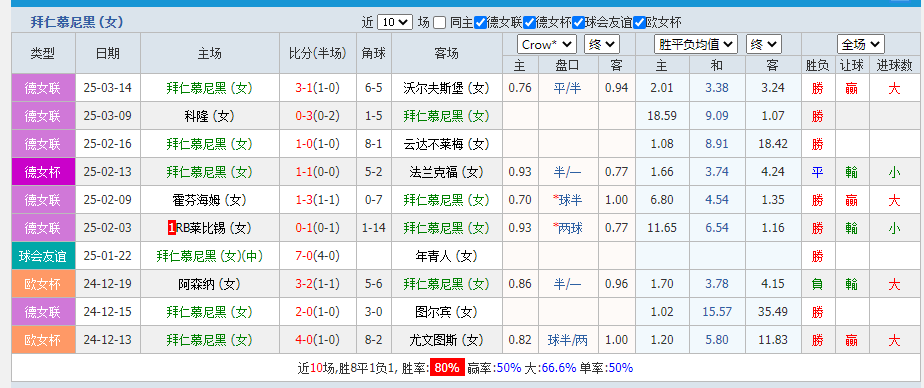Click the 欧女杯 tag on the 24-12-13 row
Image resolution: width=924 pixels, height=388 pixels.
coord(43,340)
